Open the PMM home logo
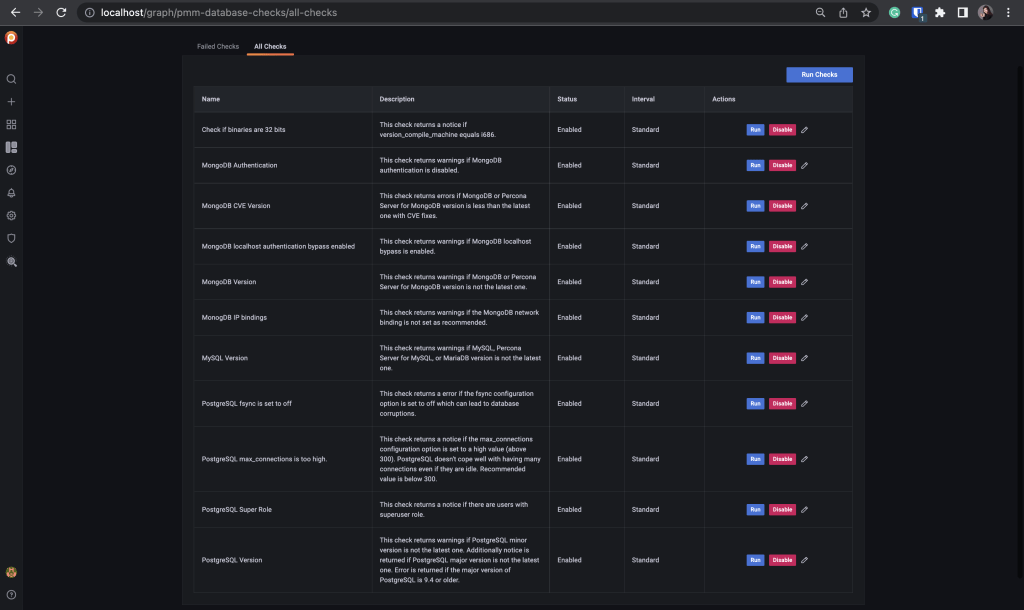Screen dimensions: 1024x610 [x=11, y=38]
